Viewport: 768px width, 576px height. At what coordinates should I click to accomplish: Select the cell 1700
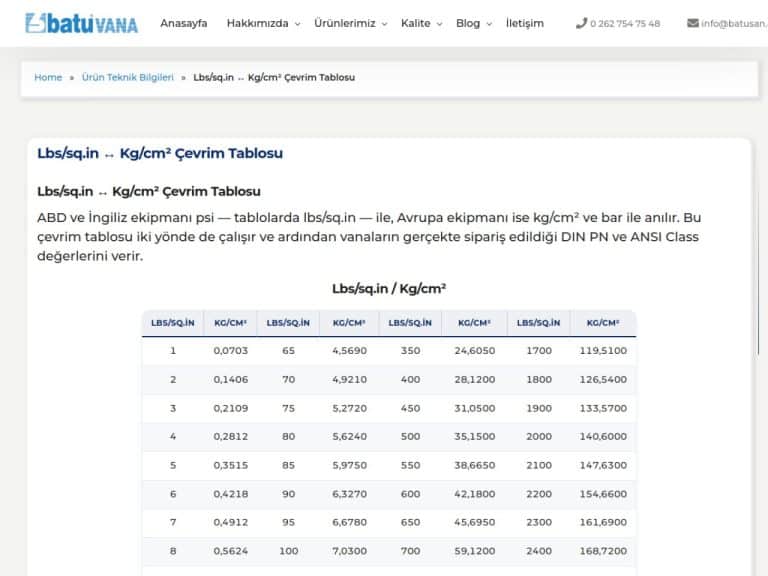(539, 351)
